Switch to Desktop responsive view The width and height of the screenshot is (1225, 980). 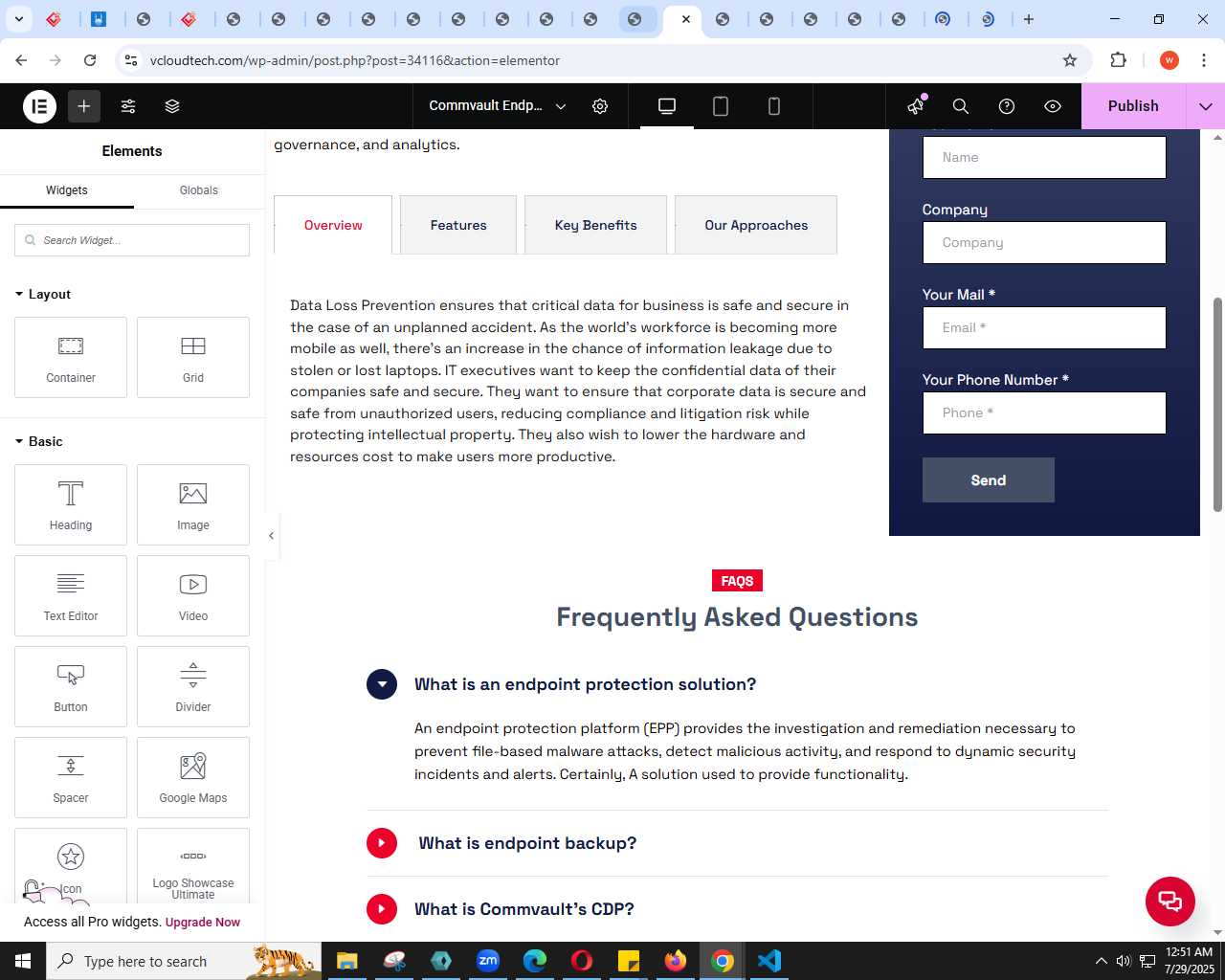pyautogui.click(x=667, y=106)
